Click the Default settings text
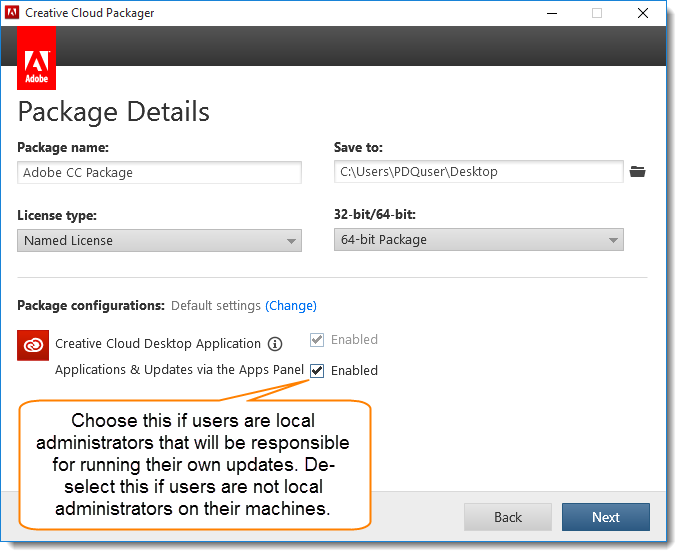 tap(216, 306)
